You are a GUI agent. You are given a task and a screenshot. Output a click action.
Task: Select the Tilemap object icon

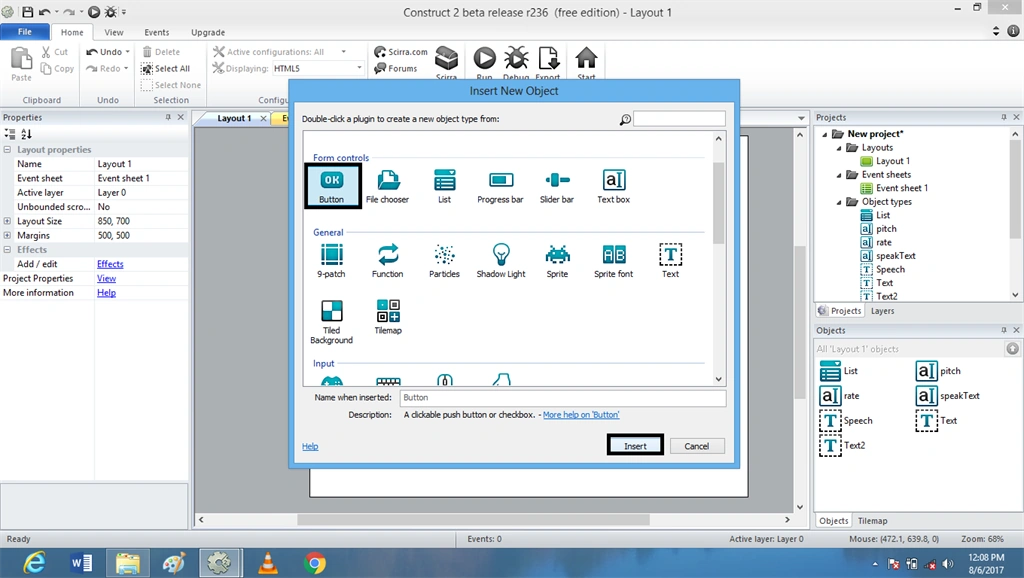tap(388, 317)
